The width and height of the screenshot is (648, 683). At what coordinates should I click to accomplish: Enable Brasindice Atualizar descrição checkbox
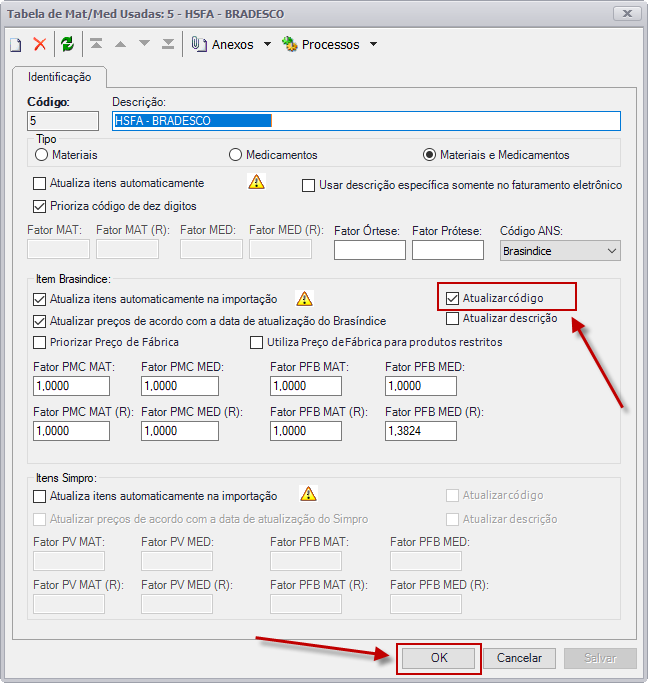coord(452,318)
